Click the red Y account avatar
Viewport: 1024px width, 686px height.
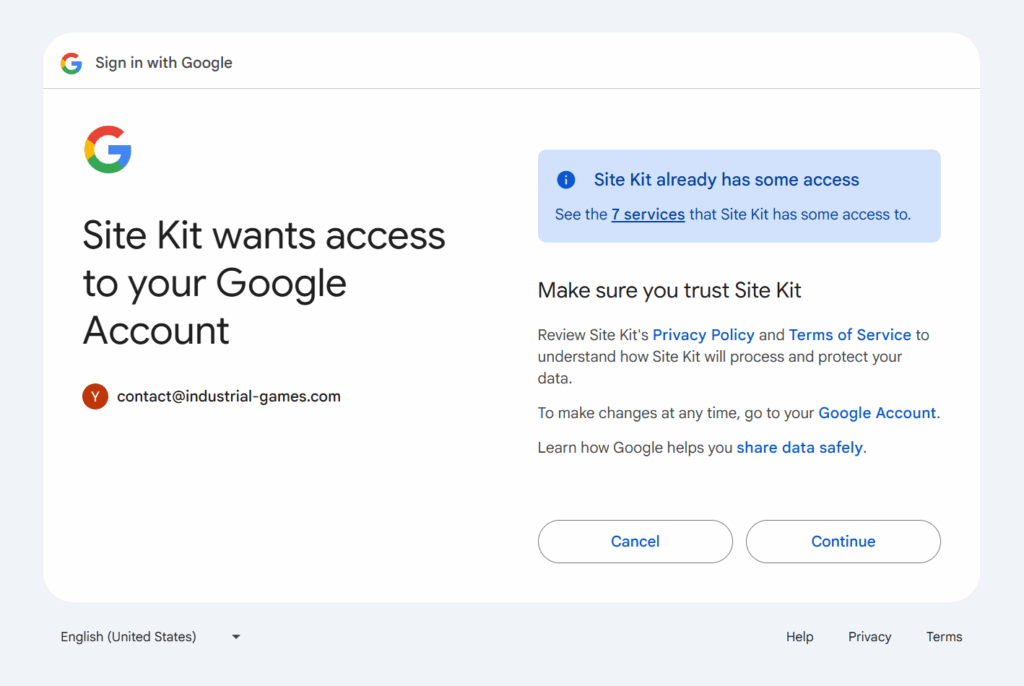(95, 396)
